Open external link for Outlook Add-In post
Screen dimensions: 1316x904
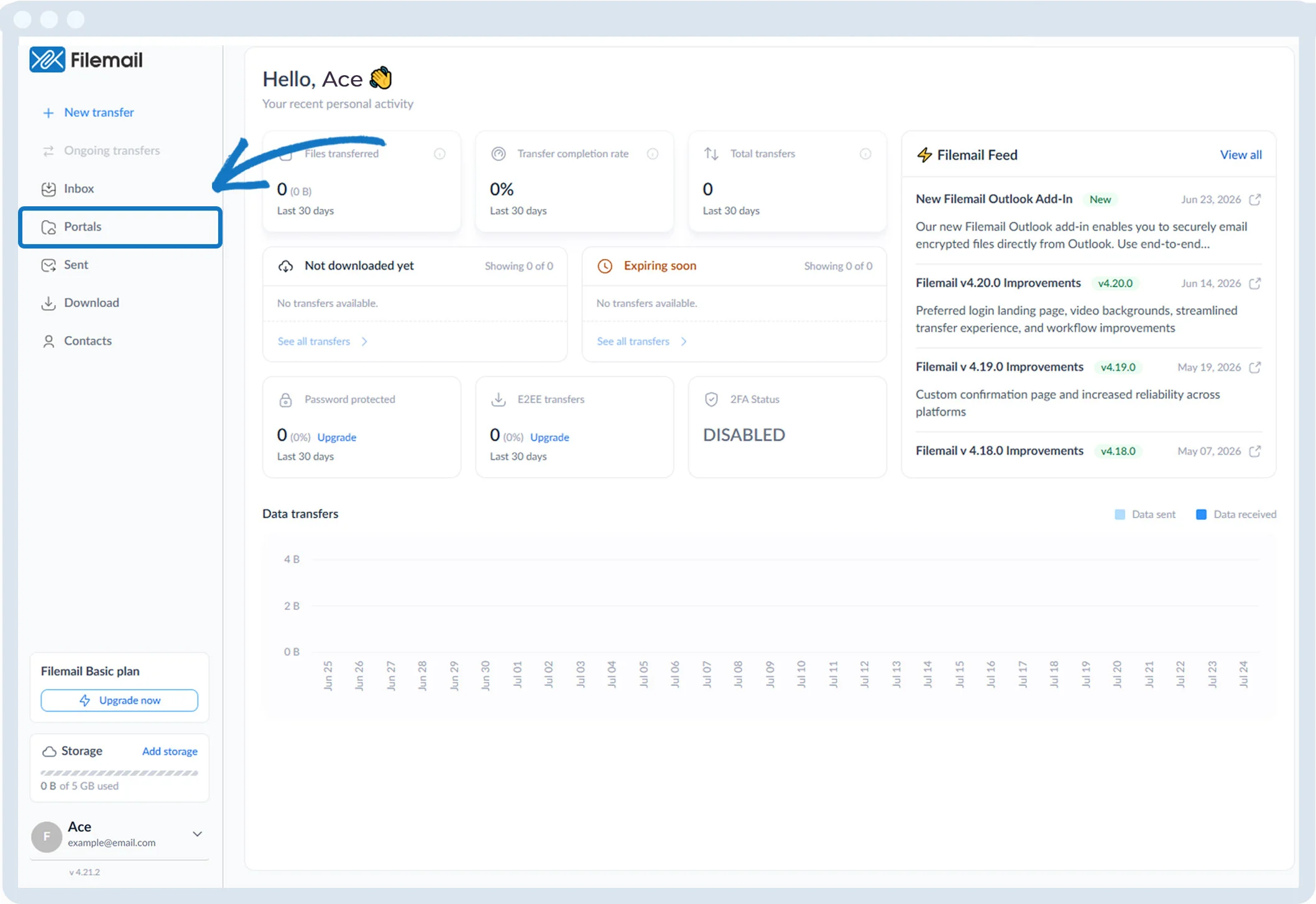click(x=1255, y=199)
